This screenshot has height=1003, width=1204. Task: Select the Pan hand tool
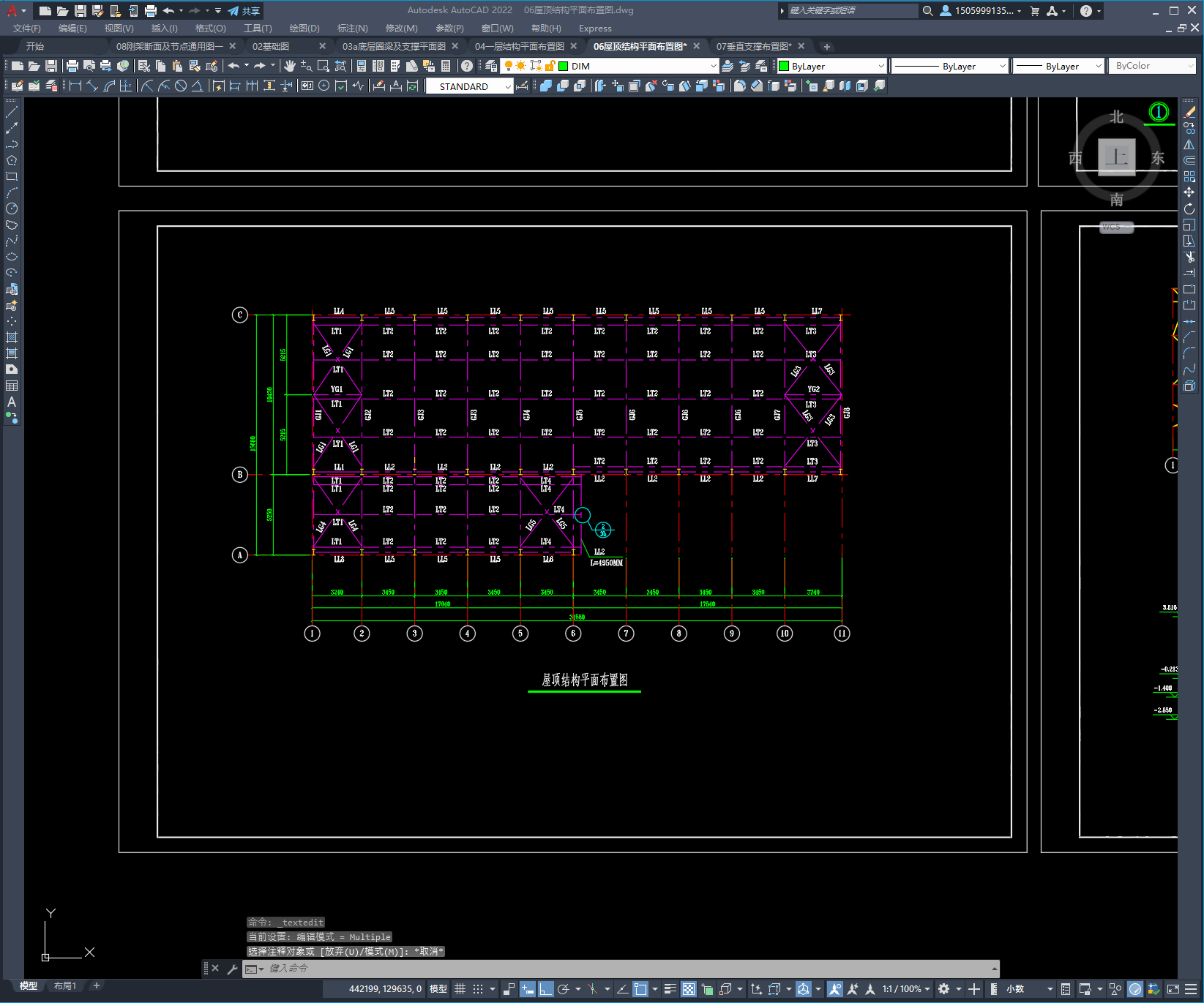(x=290, y=66)
